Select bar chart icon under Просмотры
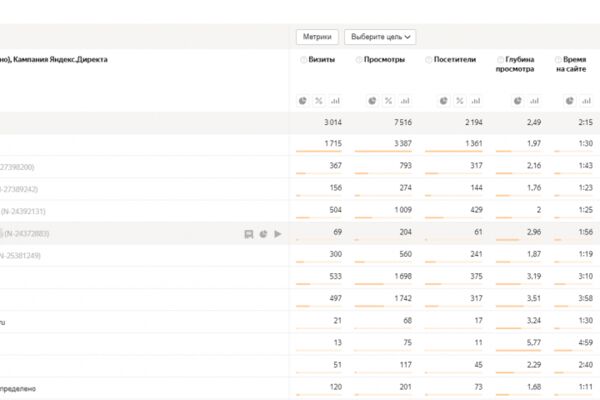This screenshot has height=400, width=600. pyautogui.click(x=405, y=101)
